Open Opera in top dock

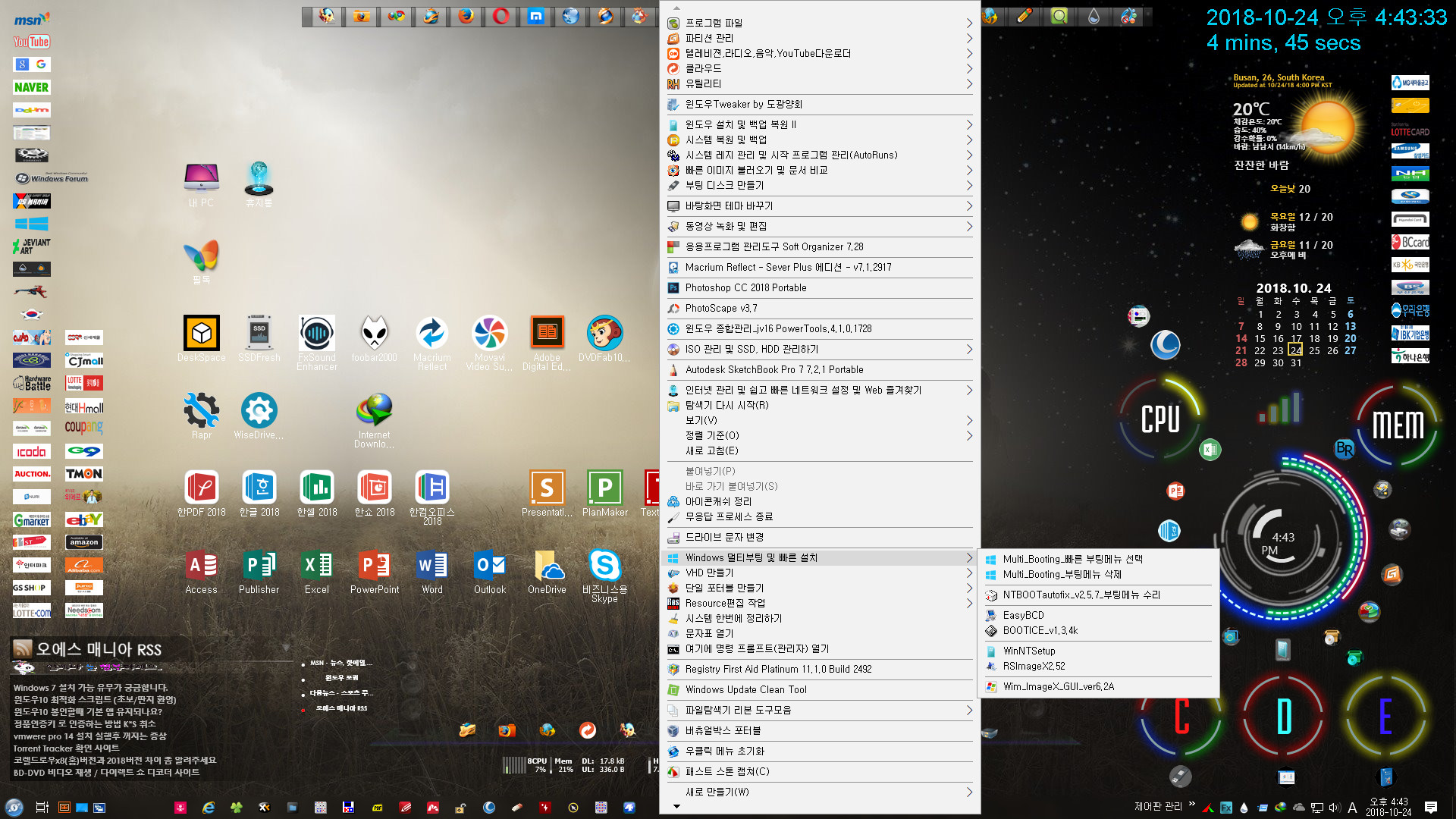[x=500, y=16]
